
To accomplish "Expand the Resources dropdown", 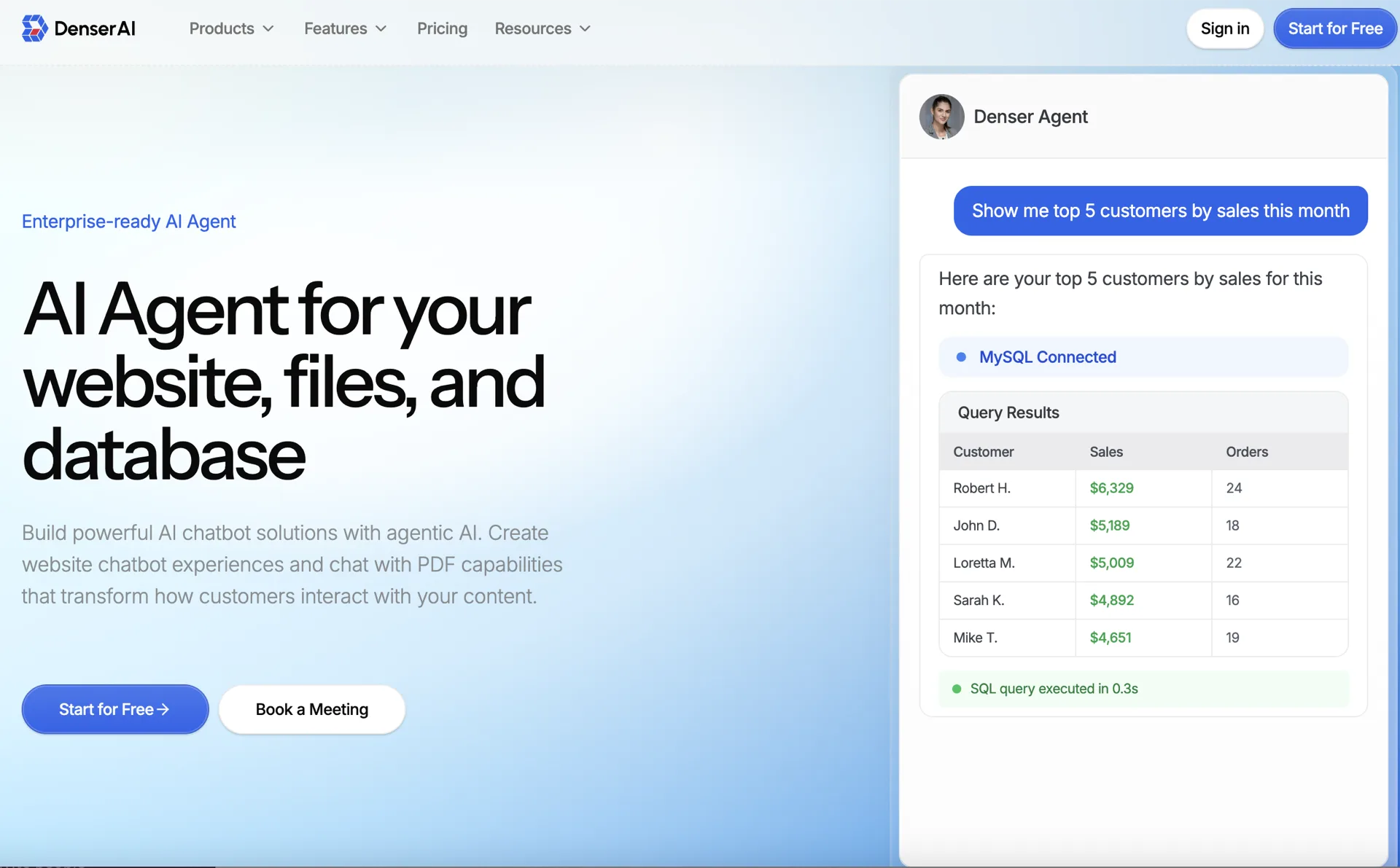I will click(542, 28).
